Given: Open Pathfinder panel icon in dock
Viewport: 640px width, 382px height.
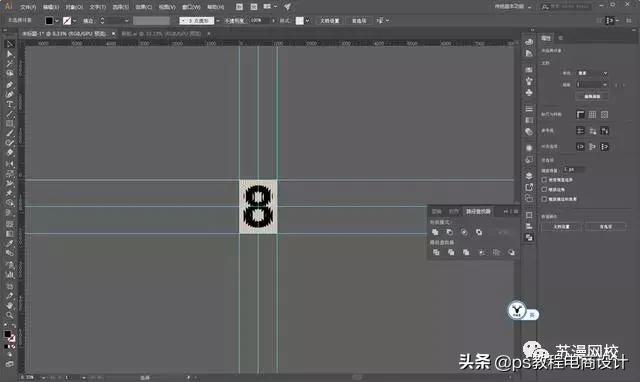Looking at the screenshot, I should click(529, 238).
